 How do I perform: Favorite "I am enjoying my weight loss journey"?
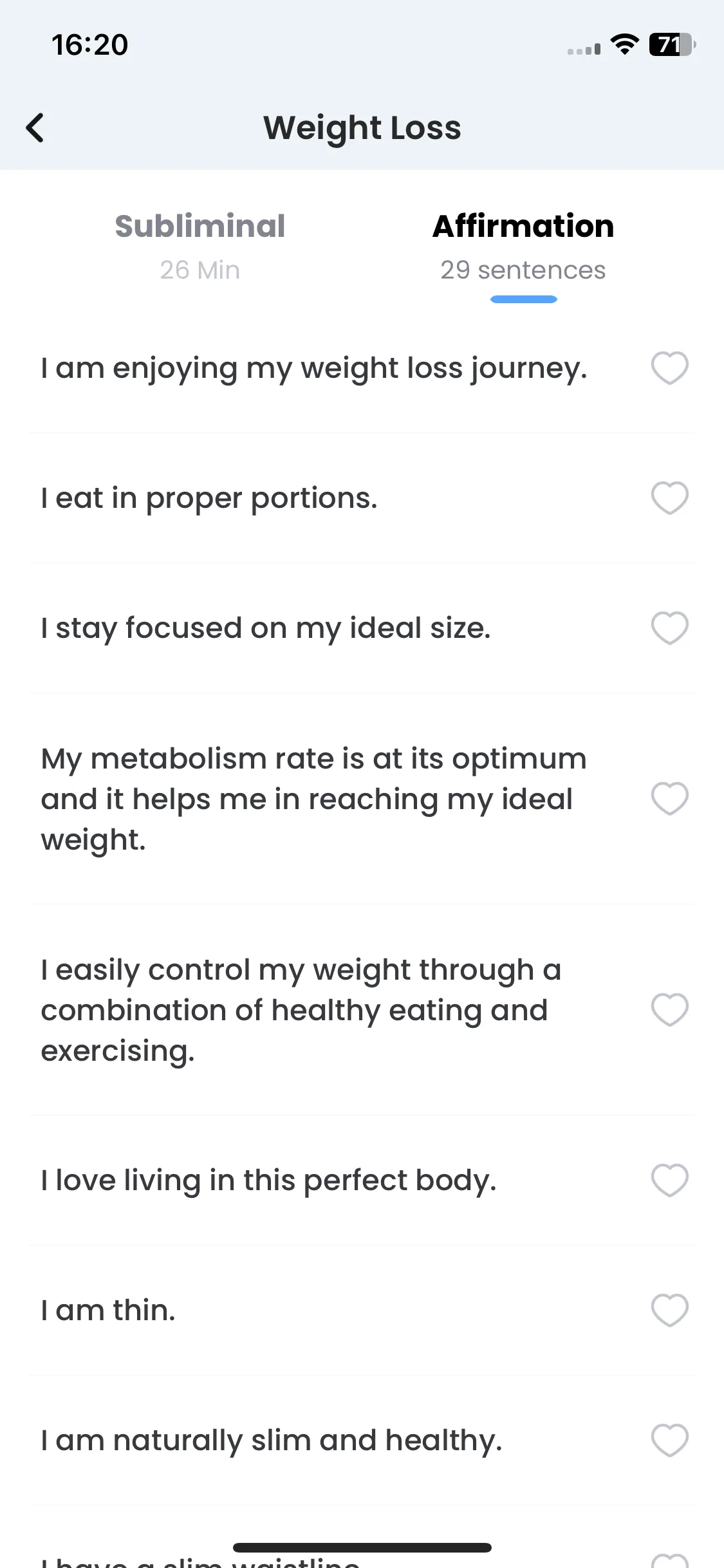click(x=669, y=368)
